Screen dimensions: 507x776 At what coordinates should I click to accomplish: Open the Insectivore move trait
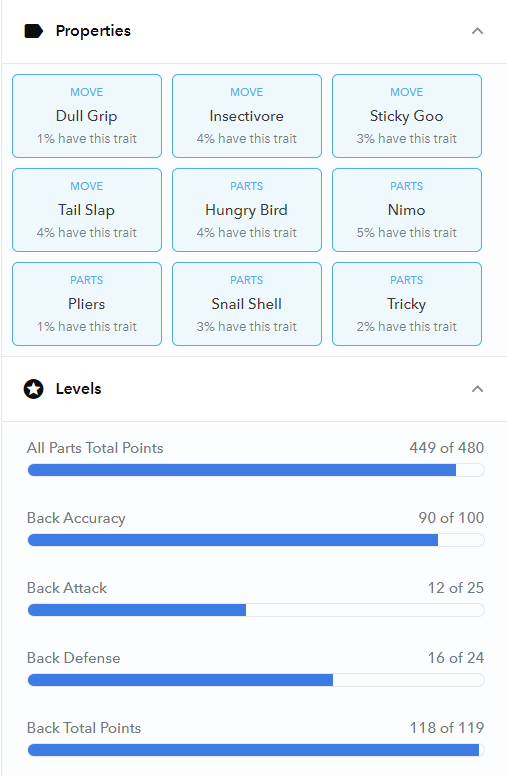click(247, 116)
